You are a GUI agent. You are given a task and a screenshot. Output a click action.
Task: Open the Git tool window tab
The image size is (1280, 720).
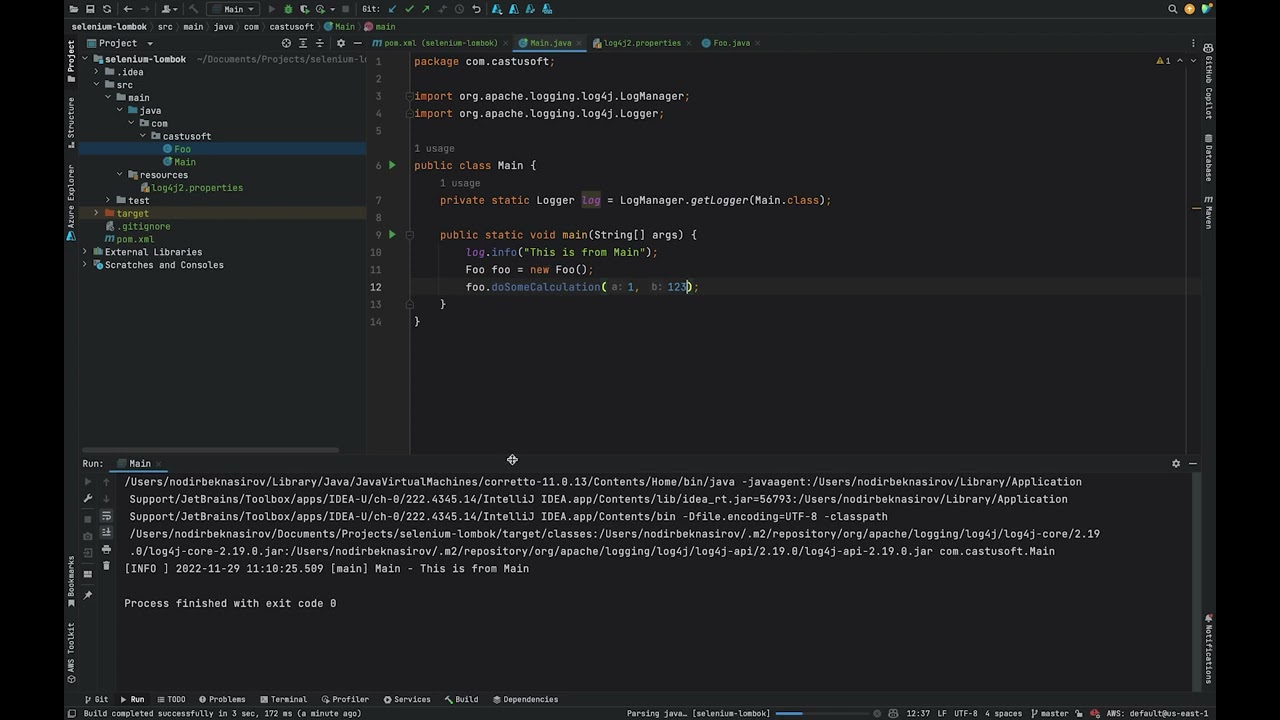click(96, 699)
